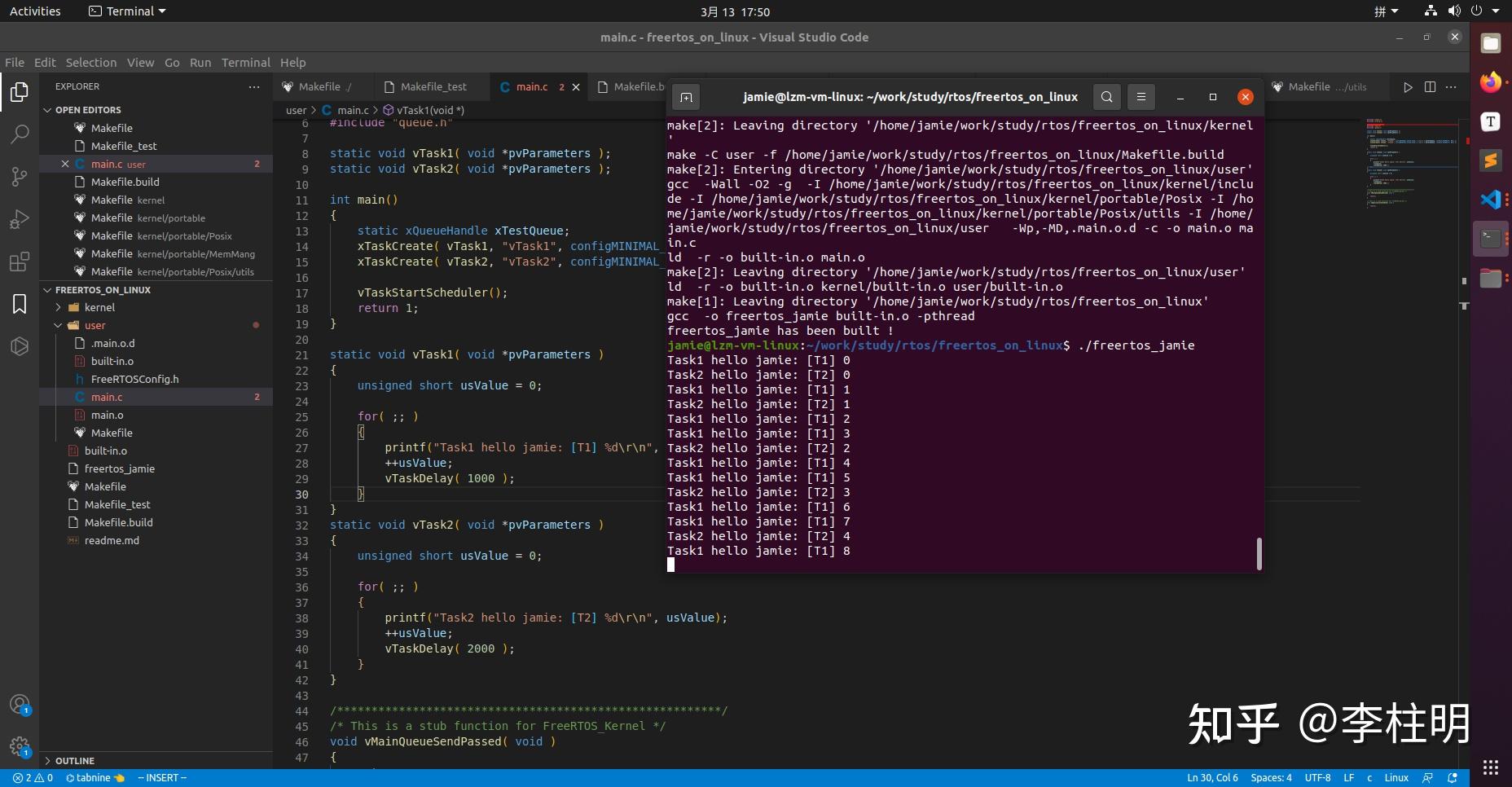Toggle split editor layout

[x=1430, y=87]
